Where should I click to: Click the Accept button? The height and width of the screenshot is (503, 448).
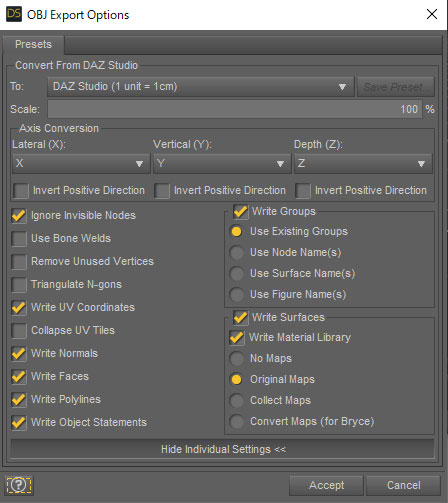point(326,485)
